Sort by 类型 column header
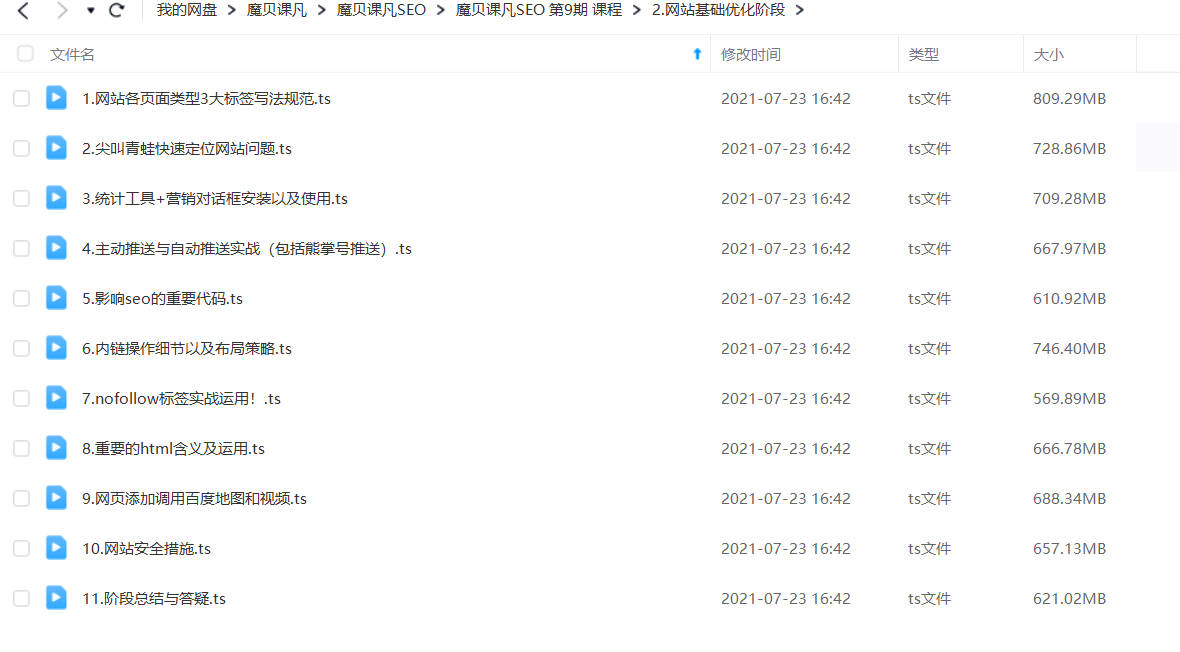The image size is (1180, 652). 923,54
